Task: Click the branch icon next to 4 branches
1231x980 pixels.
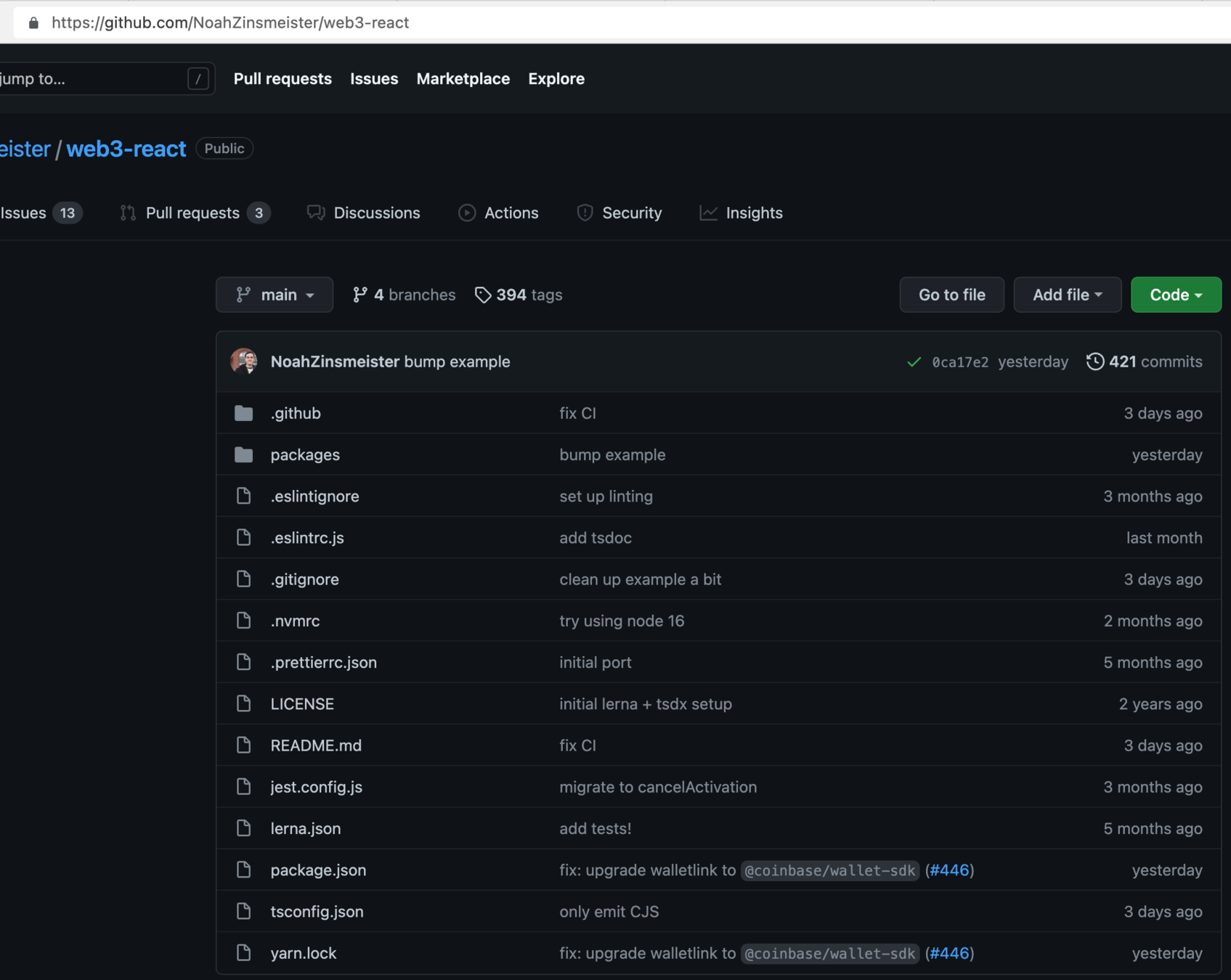Action: [x=359, y=295]
